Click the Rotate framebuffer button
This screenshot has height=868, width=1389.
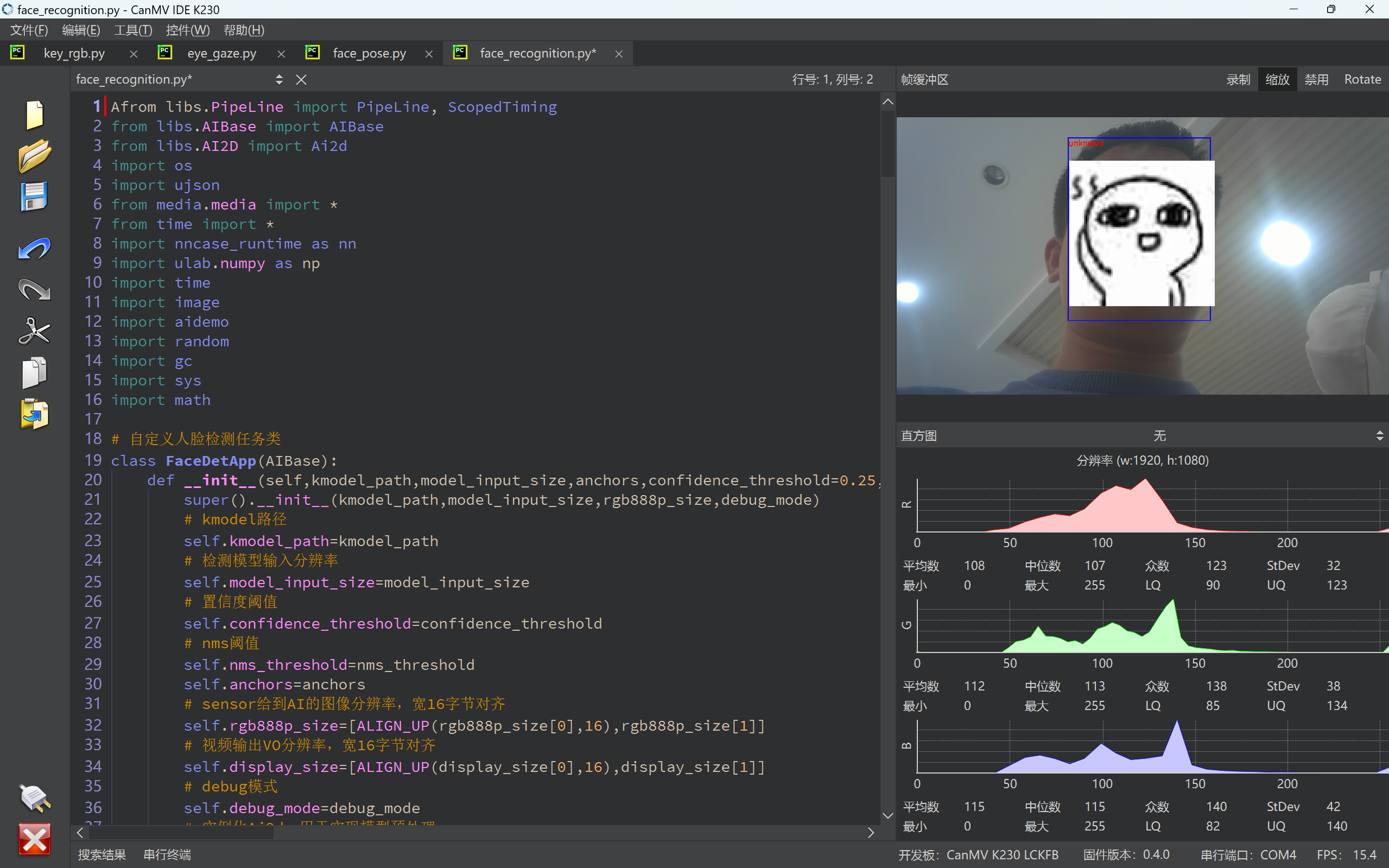tap(1362, 79)
